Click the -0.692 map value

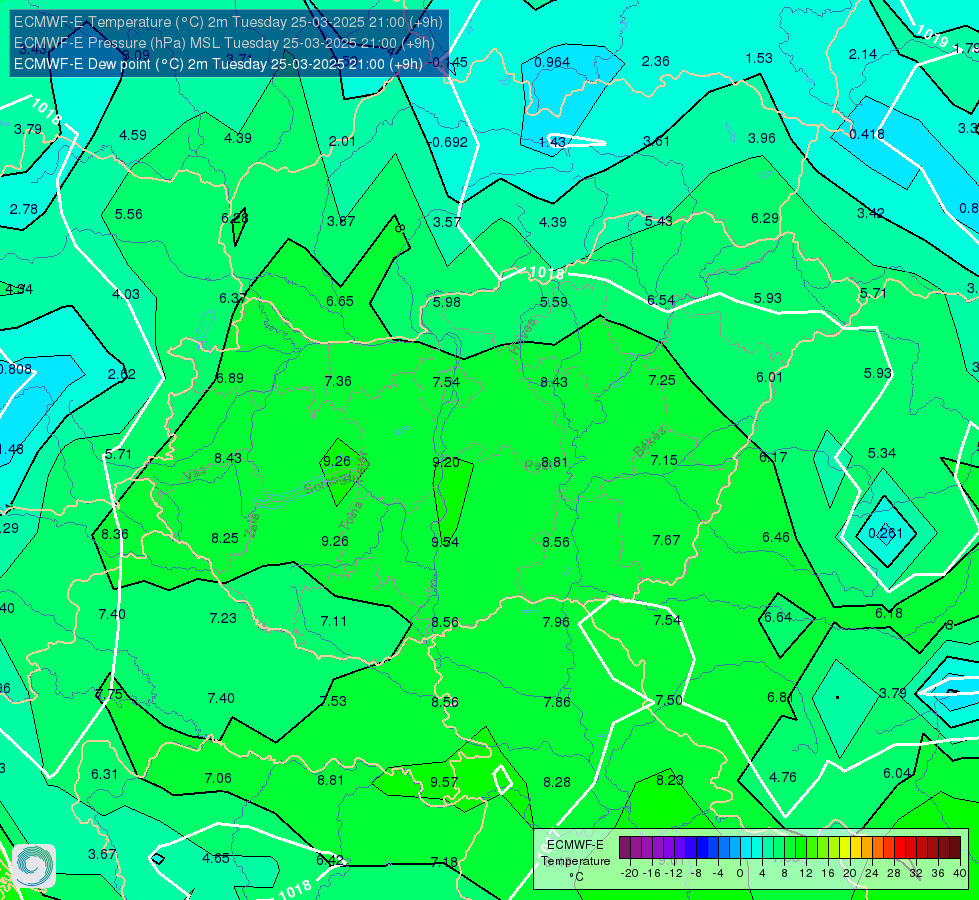[448, 142]
